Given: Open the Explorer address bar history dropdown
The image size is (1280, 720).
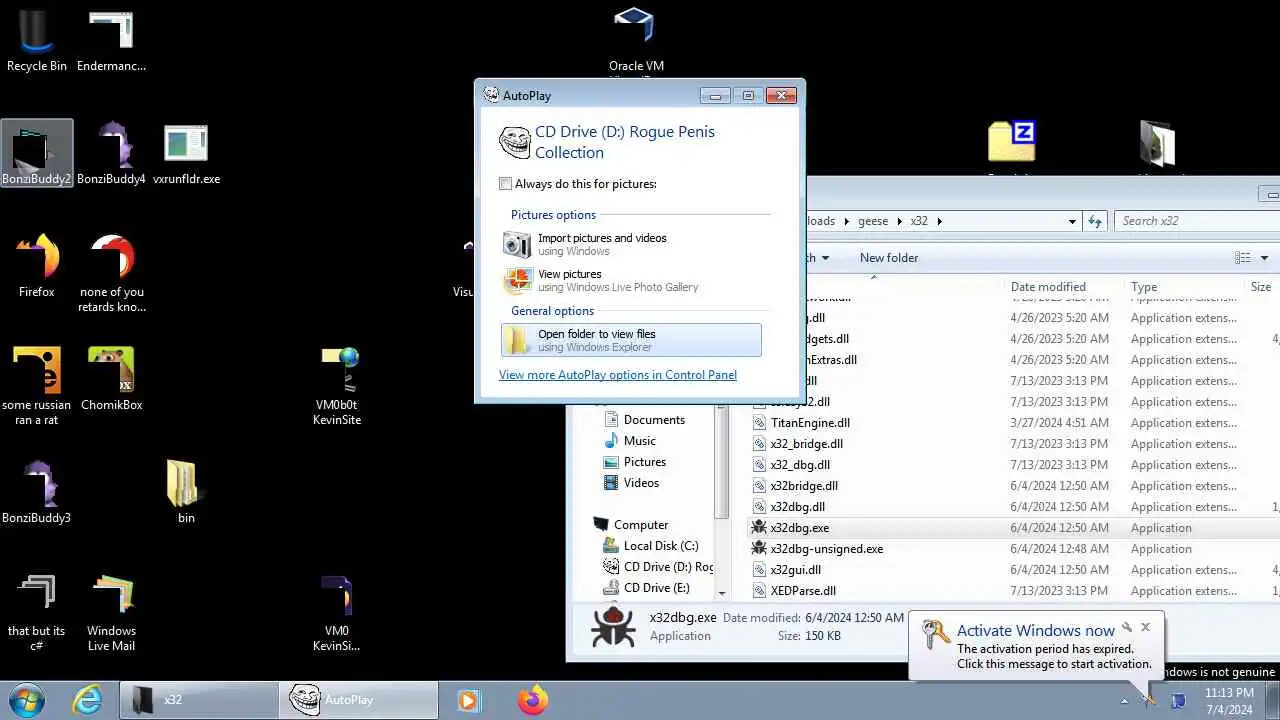Looking at the screenshot, I should [1072, 221].
